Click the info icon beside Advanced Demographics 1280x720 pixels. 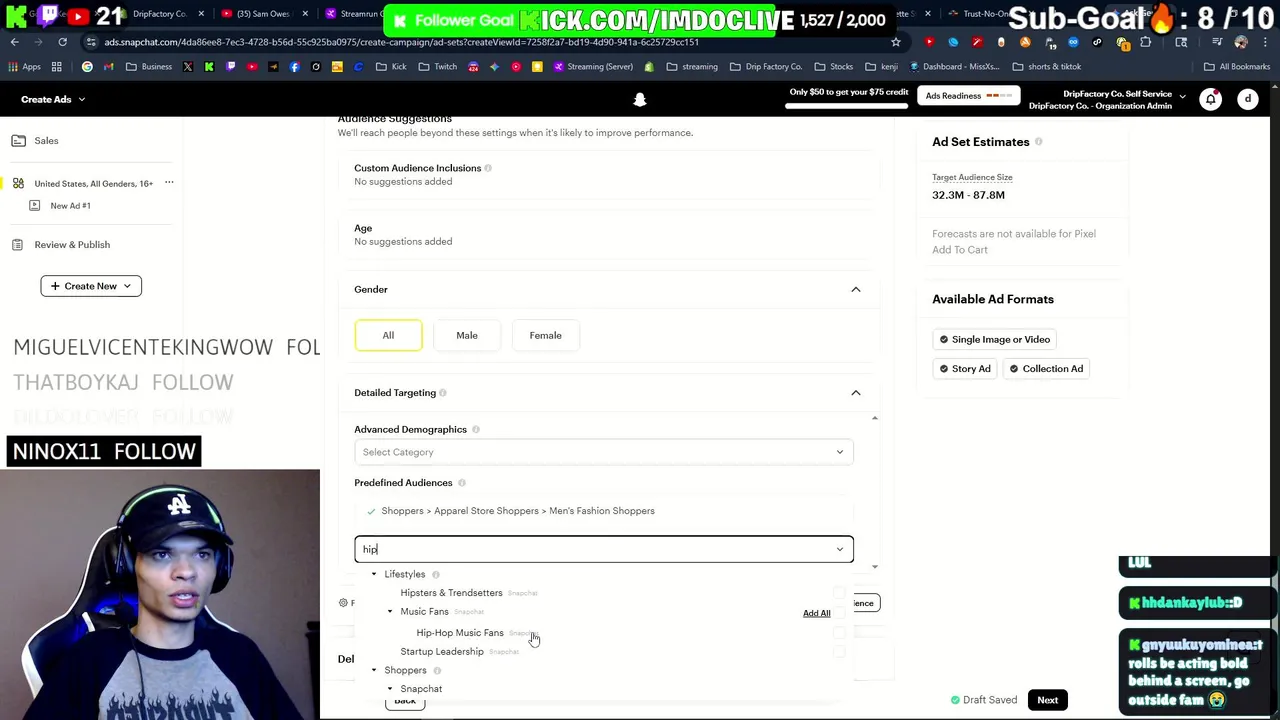click(x=476, y=430)
